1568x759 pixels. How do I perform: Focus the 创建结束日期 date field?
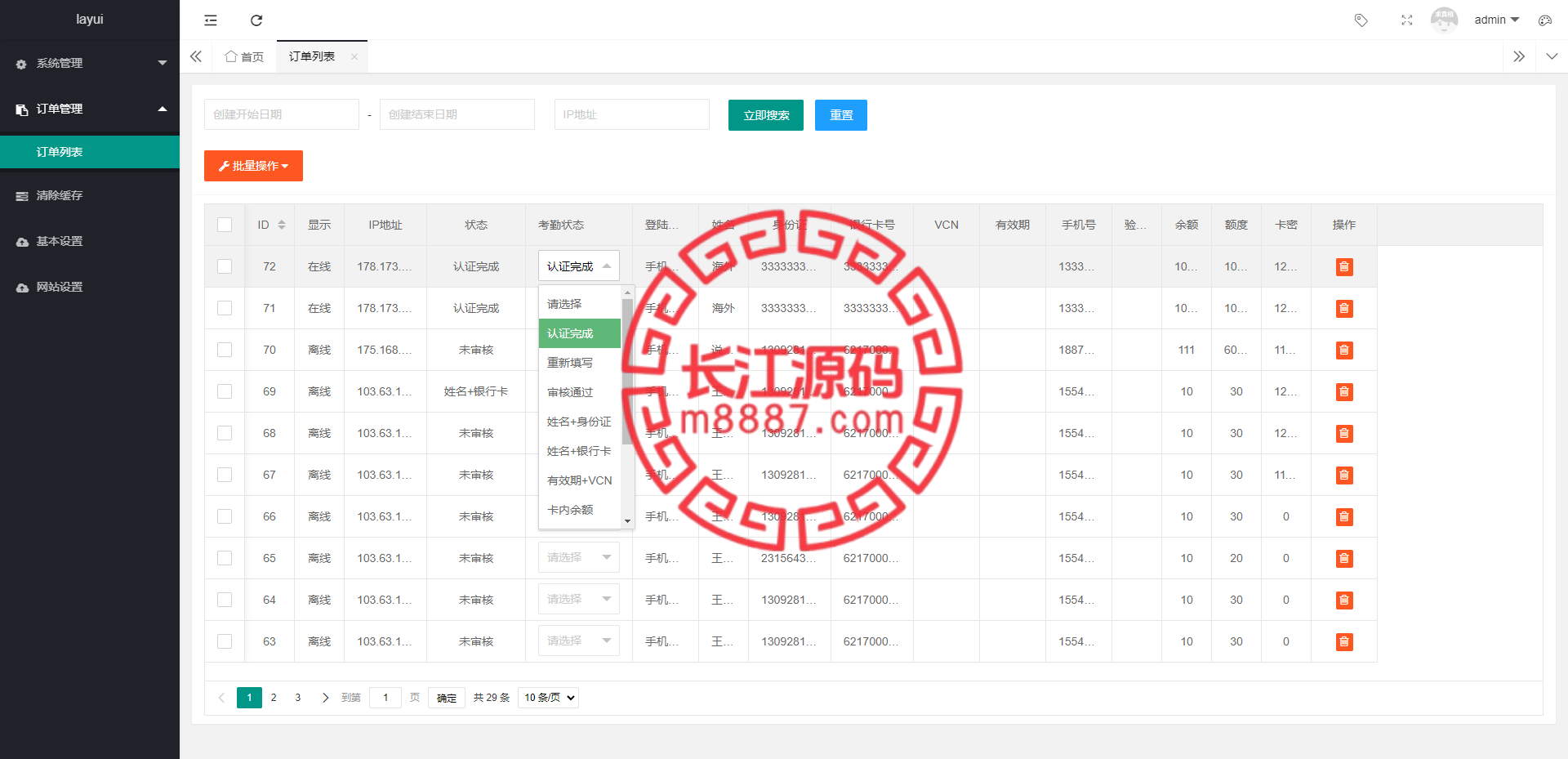[457, 114]
